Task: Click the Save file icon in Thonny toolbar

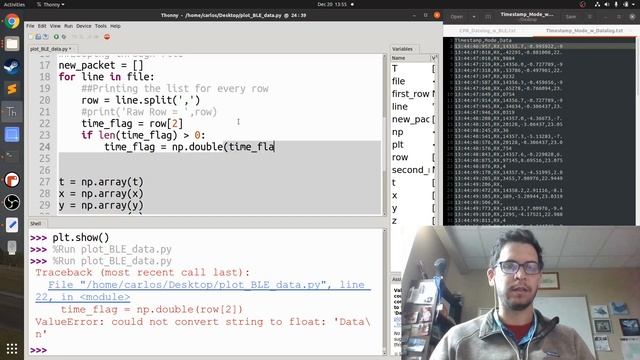Action: coord(45,37)
